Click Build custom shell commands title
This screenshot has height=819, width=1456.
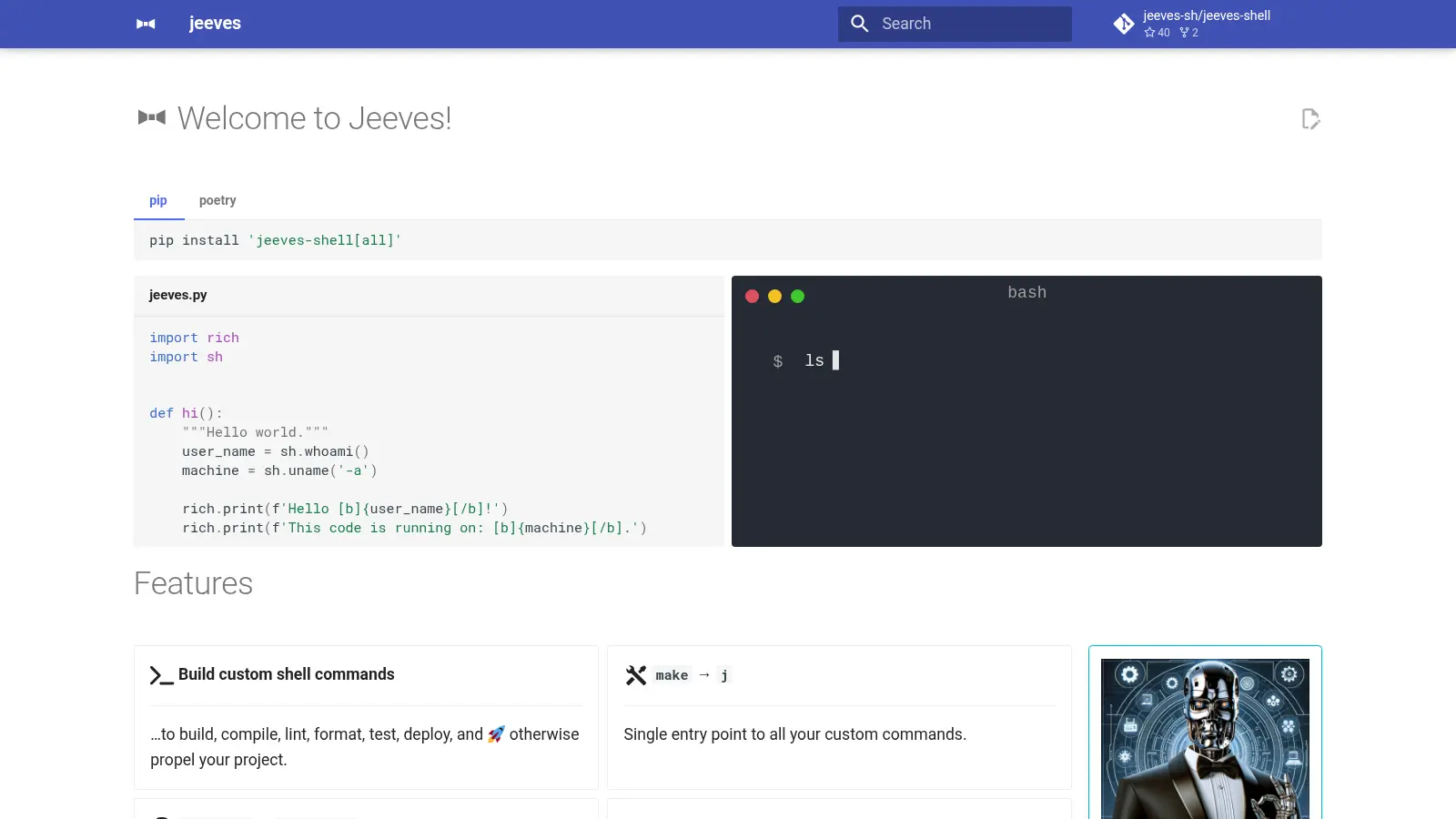(x=287, y=674)
